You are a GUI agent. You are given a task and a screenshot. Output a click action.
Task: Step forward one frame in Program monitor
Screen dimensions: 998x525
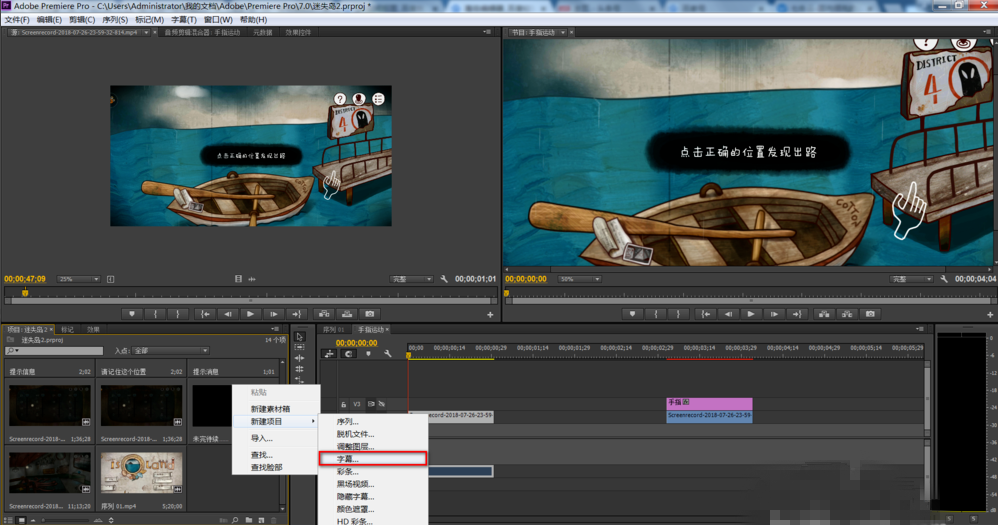774,314
